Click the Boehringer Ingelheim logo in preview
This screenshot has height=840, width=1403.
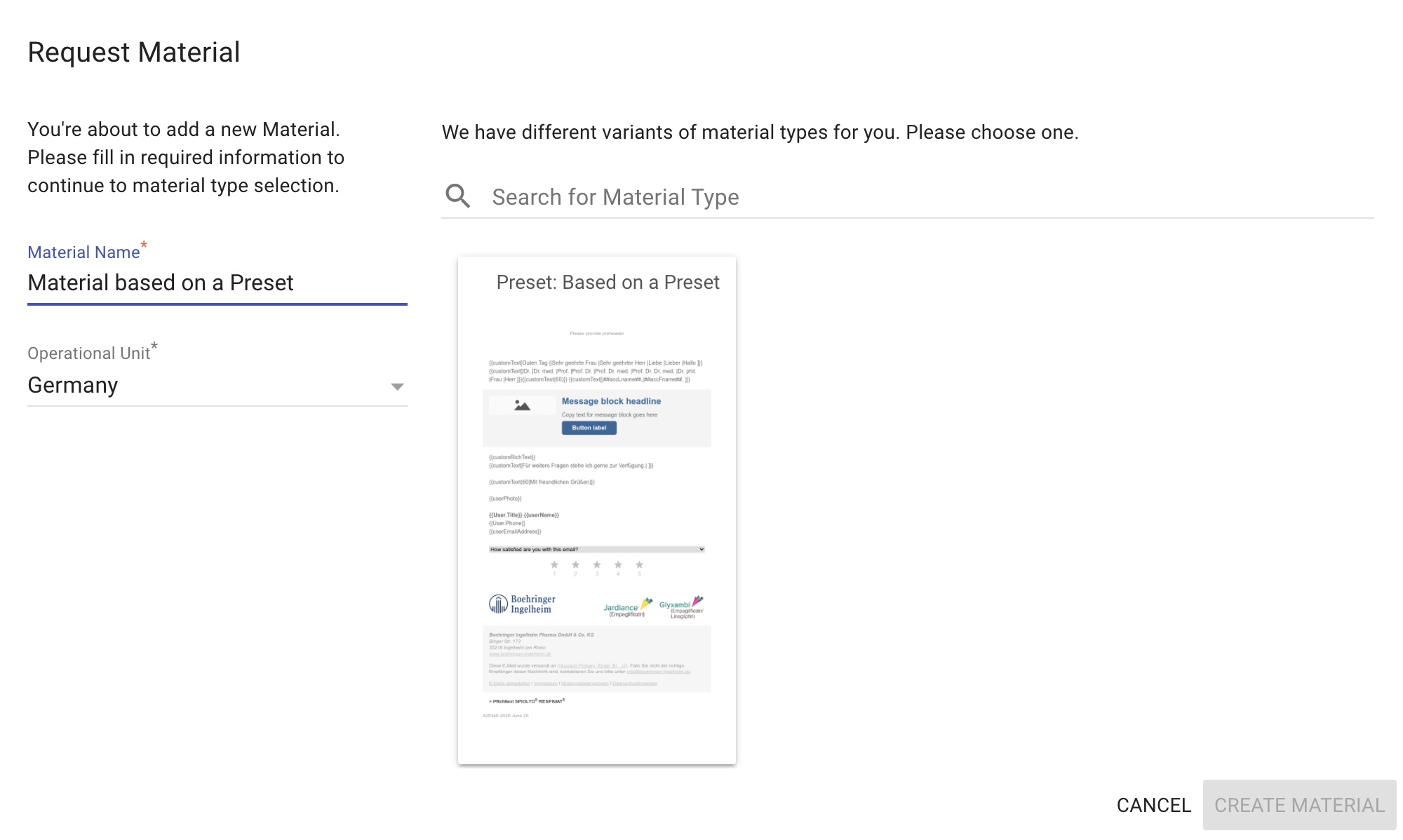(x=522, y=604)
